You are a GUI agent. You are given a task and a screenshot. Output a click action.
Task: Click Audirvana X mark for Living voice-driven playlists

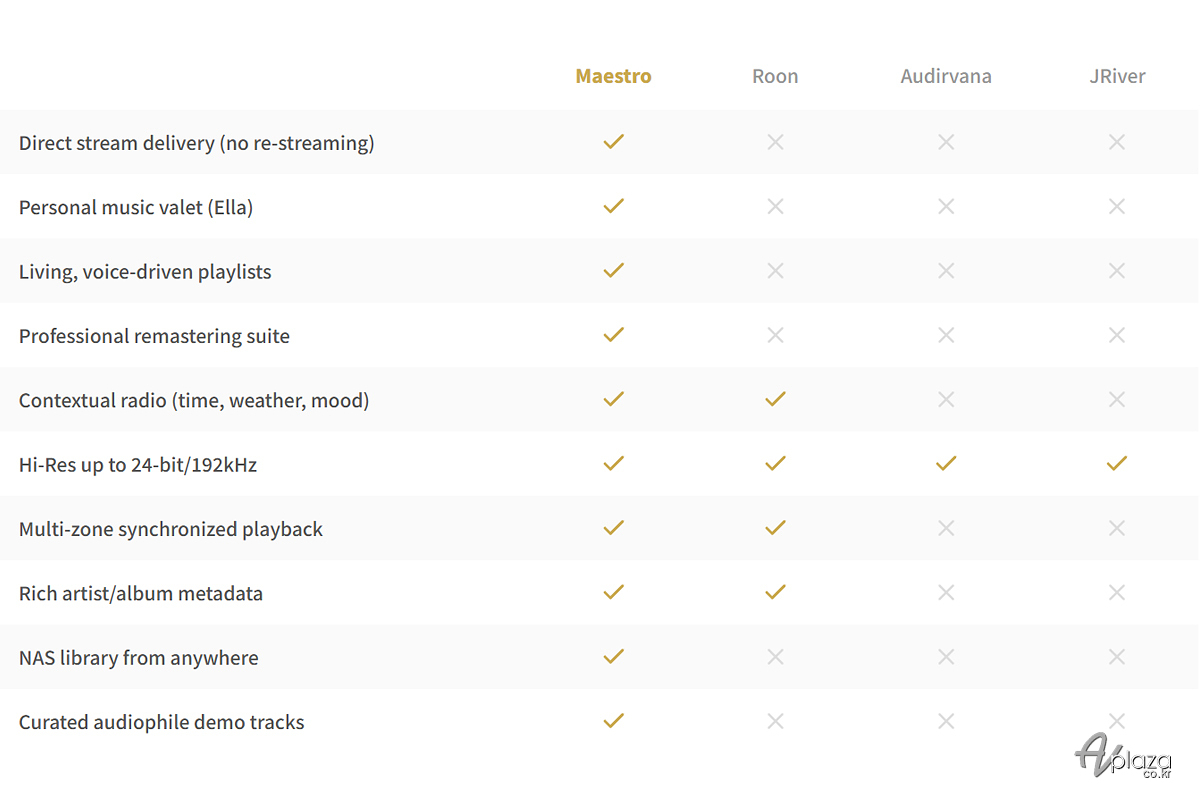(946, 271)
